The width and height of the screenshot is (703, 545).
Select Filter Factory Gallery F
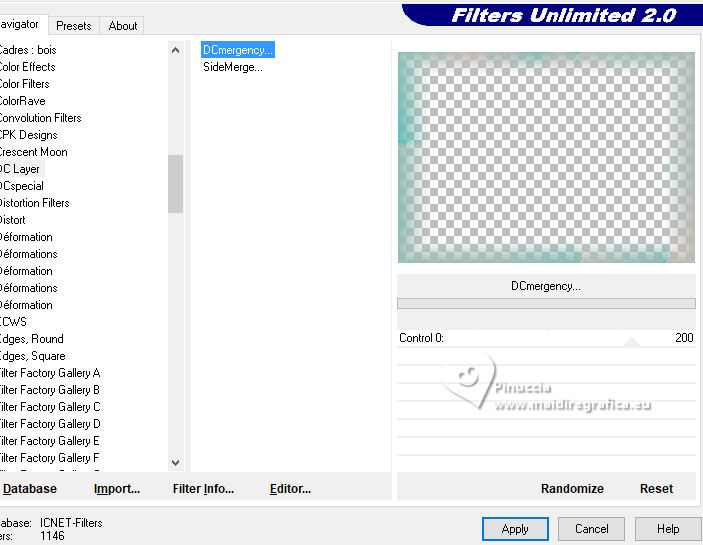tap(50, 458)
